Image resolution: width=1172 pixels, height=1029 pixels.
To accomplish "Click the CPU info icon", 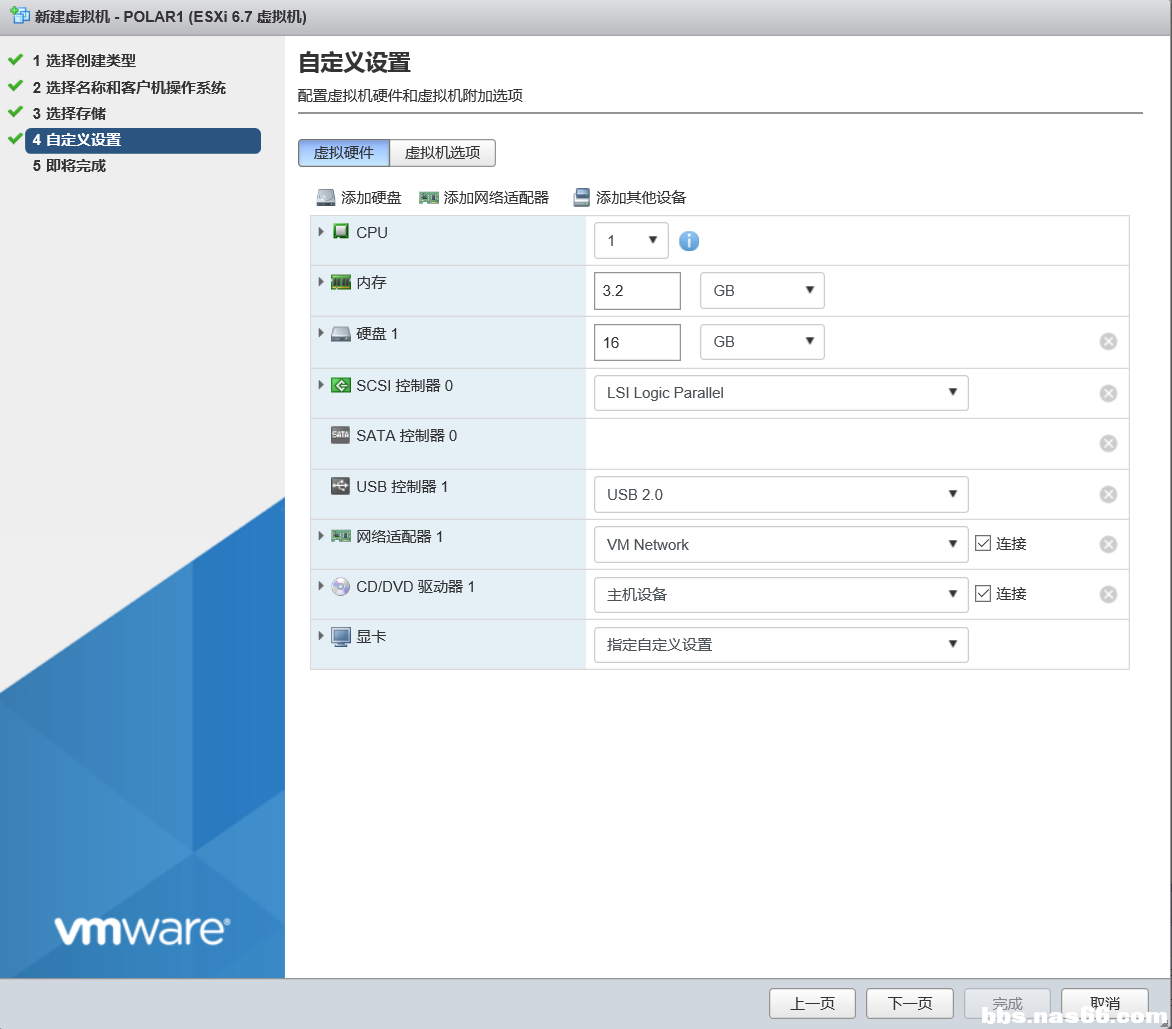I will [689, 241].
